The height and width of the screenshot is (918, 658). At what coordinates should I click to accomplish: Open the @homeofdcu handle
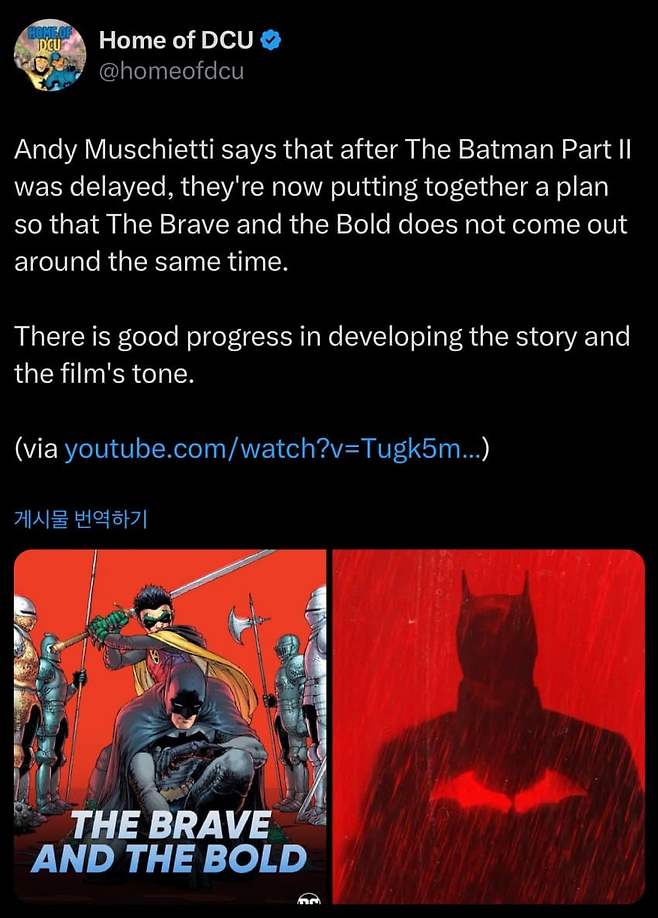[172, 71]
